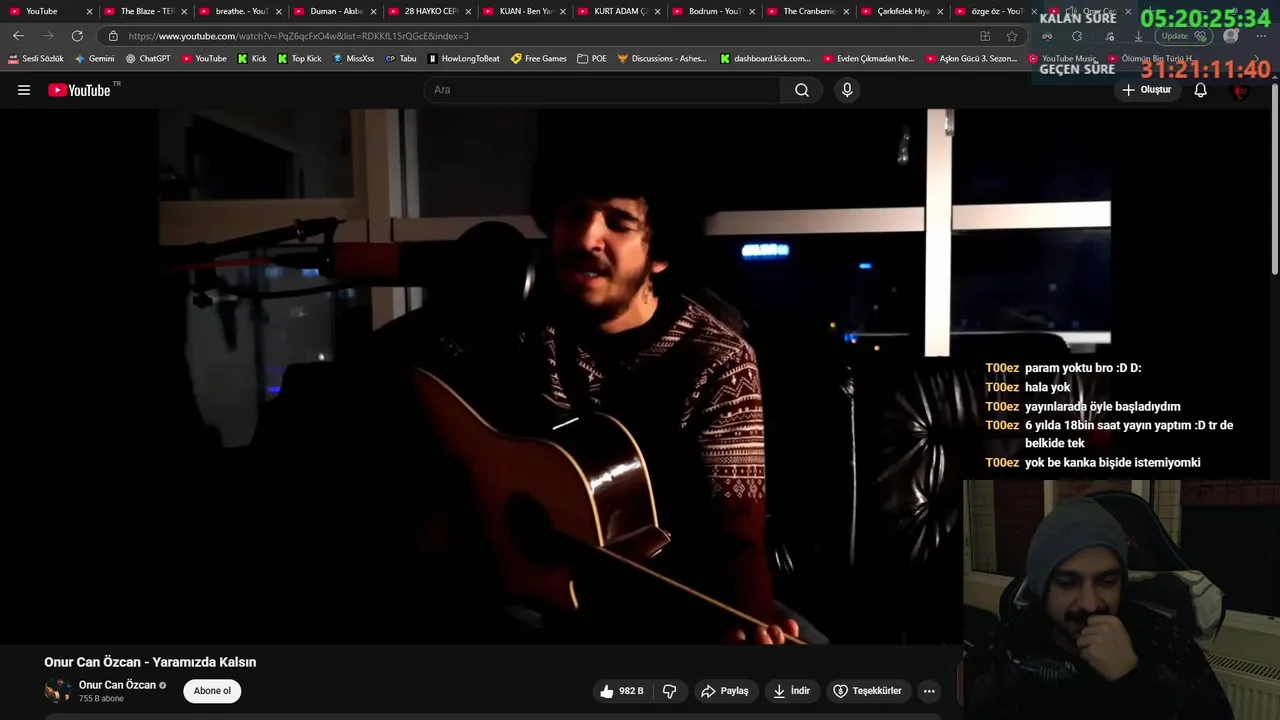The height and width of the screenshot is (720, 1280).
Task: Open dashboard.kick.com bookmark
Action: (766, 59)
